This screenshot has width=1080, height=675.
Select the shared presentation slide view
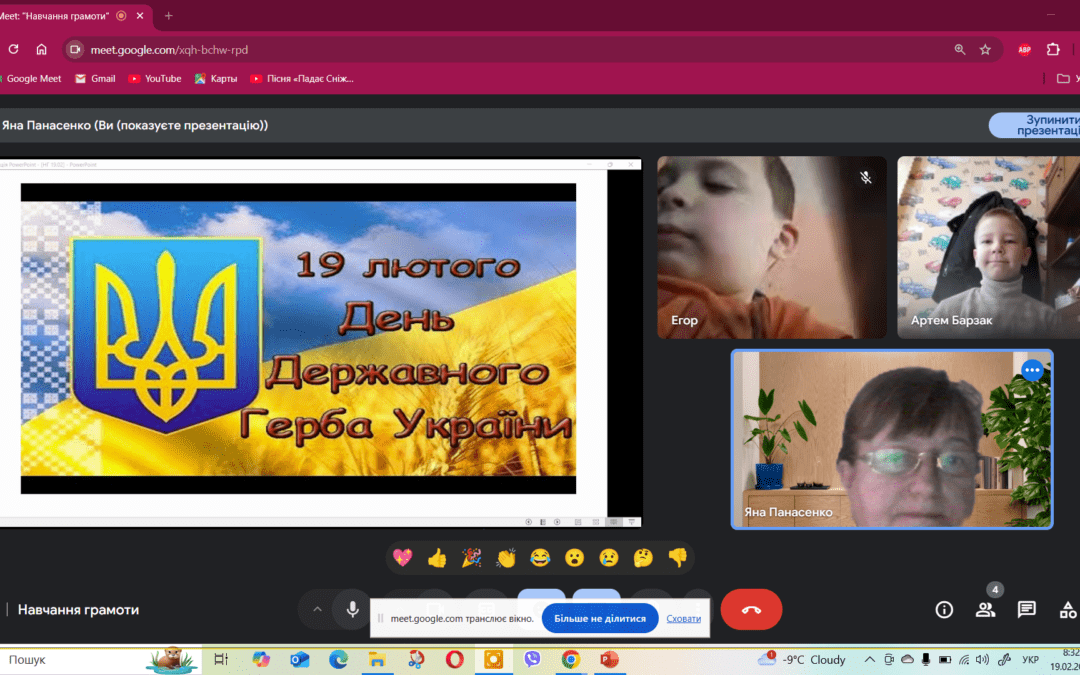tap(320, 343)
